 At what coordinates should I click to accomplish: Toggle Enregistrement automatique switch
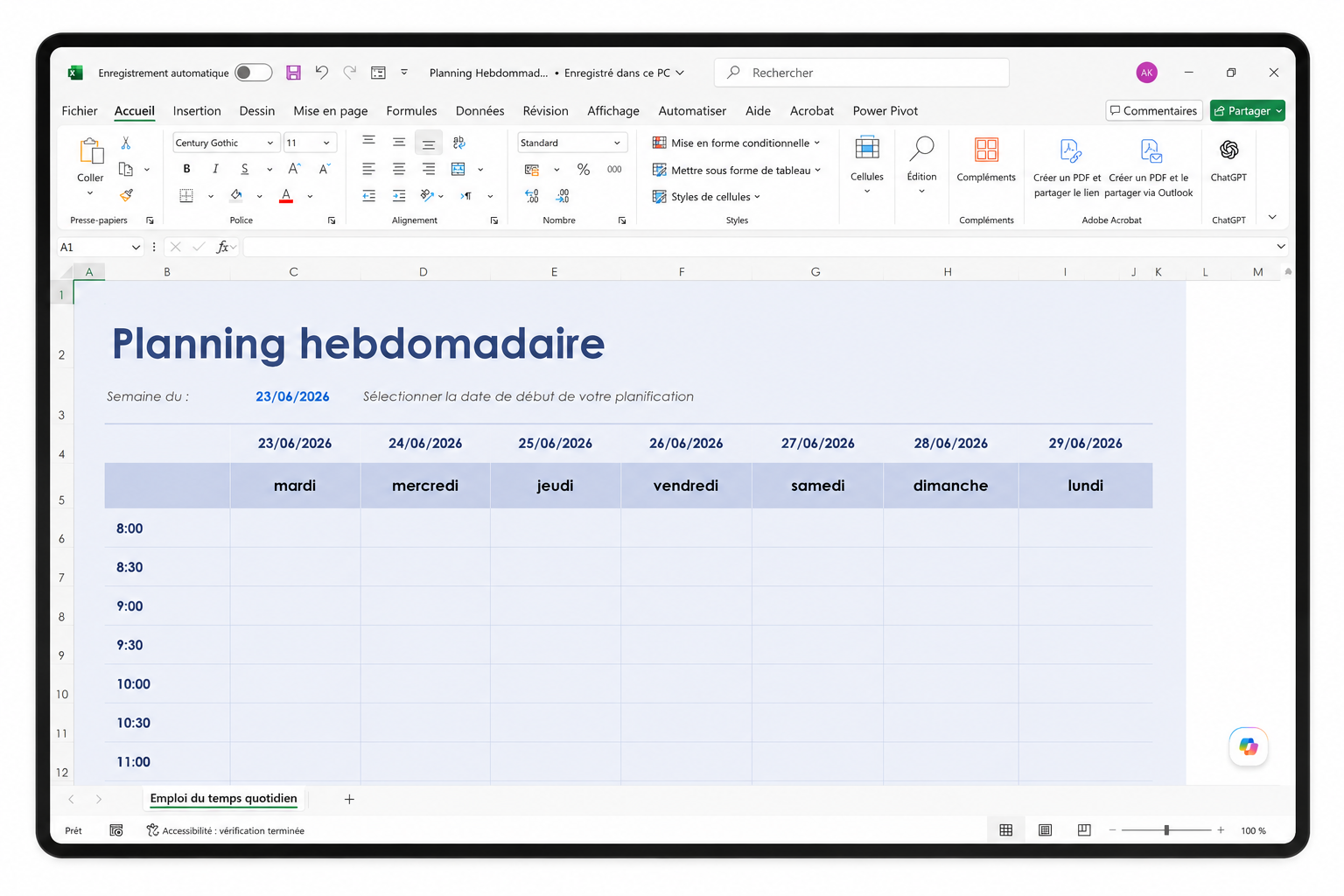(254, 73)
